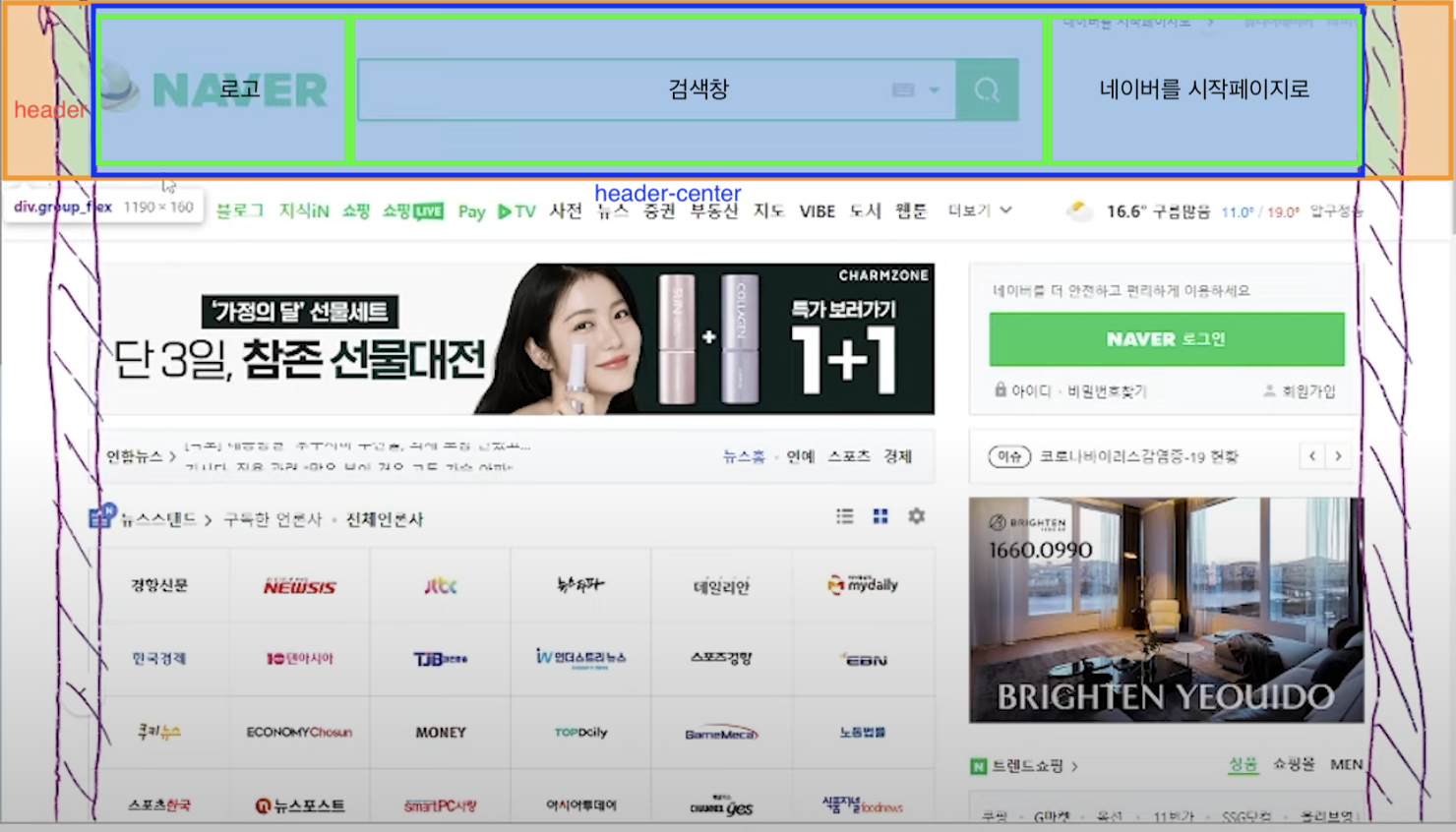Open the 사전 dictionary menu

click(x=566, y=210)
